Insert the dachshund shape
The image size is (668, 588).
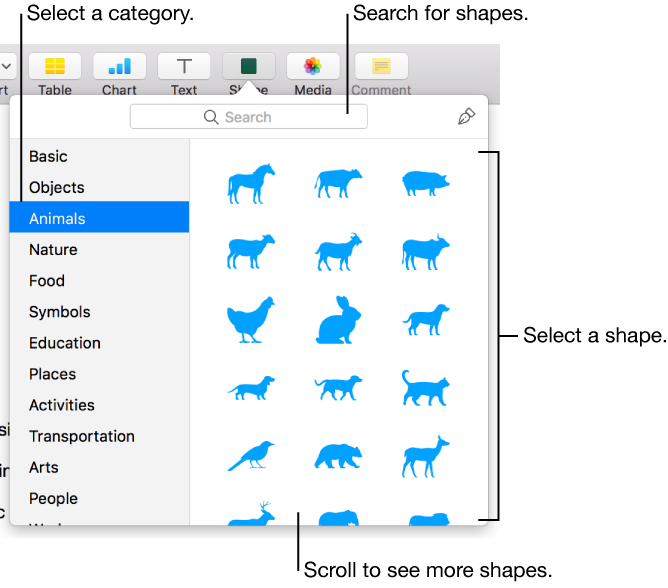[x=251, y=388]
